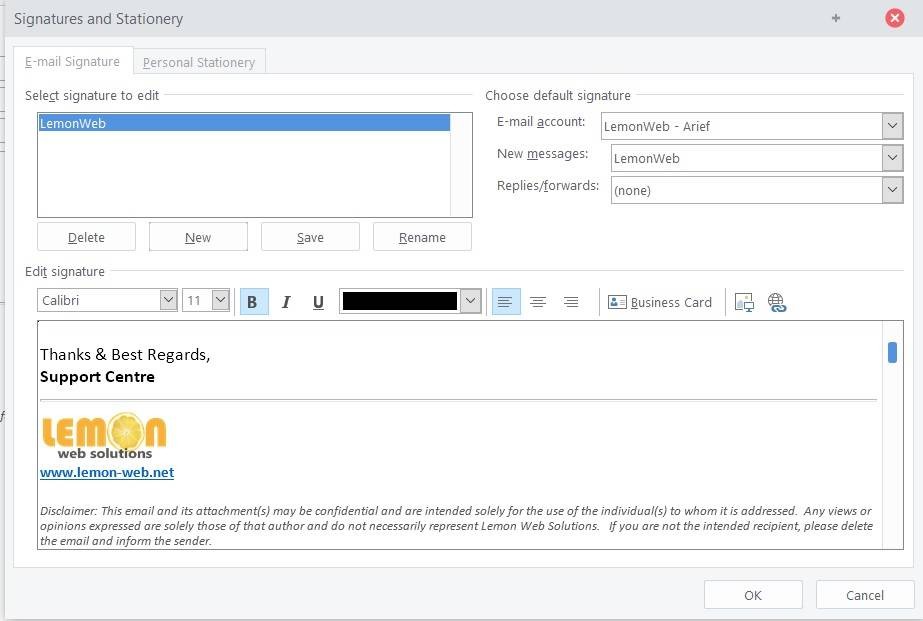Open the font color dropdown
The height and width of the screenshot is (621, 923).
pyautogui.click(x=471, y=301)
